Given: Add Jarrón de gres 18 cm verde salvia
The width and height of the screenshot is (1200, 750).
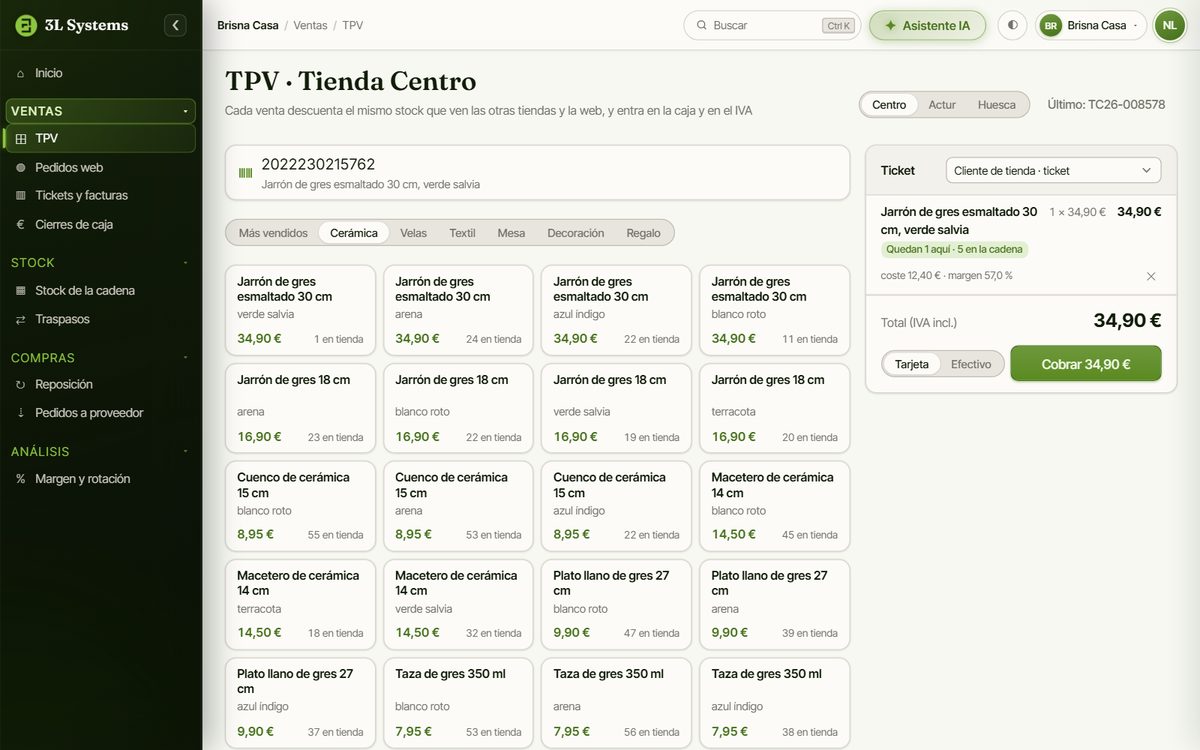Looking at the screenshot, I should pyautogui.click(x=616, y=408).
